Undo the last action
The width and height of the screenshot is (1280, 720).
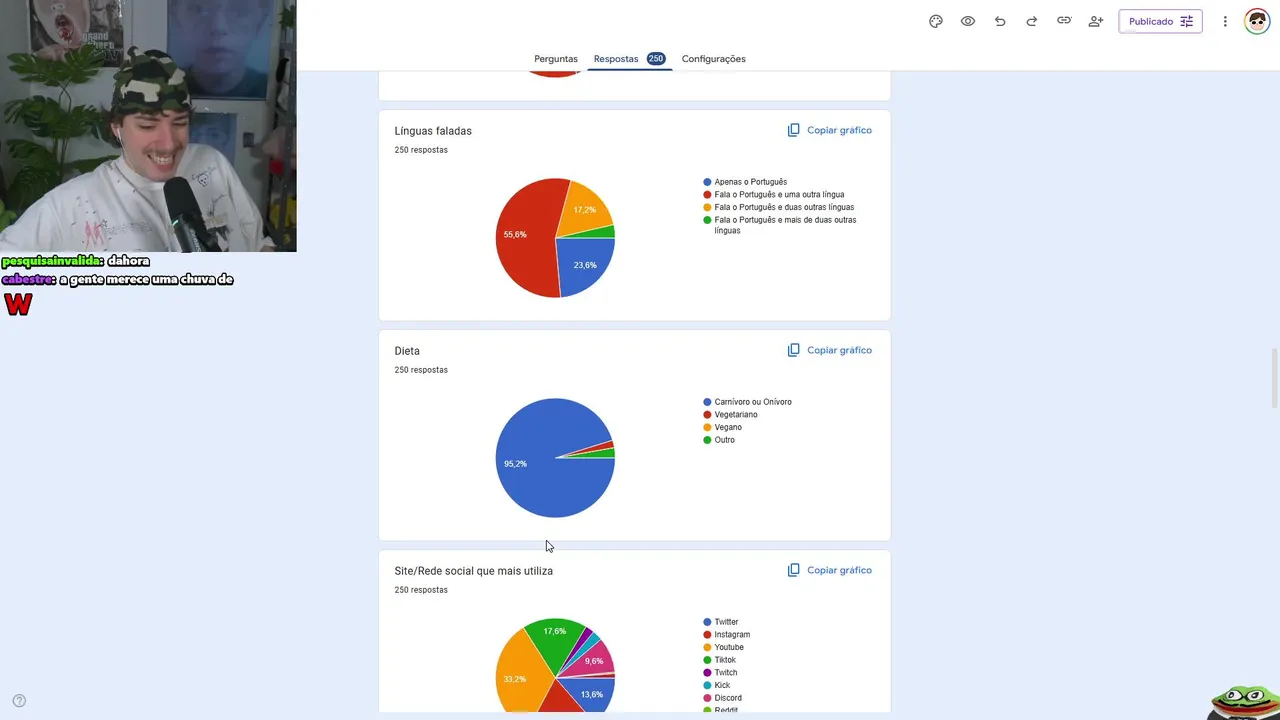1000,21
